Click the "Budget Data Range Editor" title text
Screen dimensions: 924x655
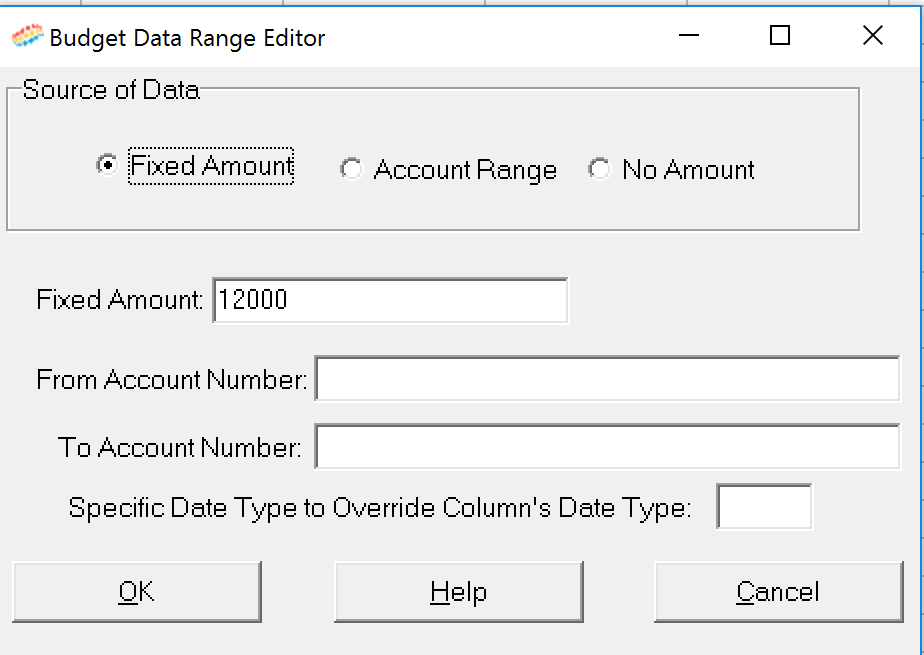click(187, 38)
